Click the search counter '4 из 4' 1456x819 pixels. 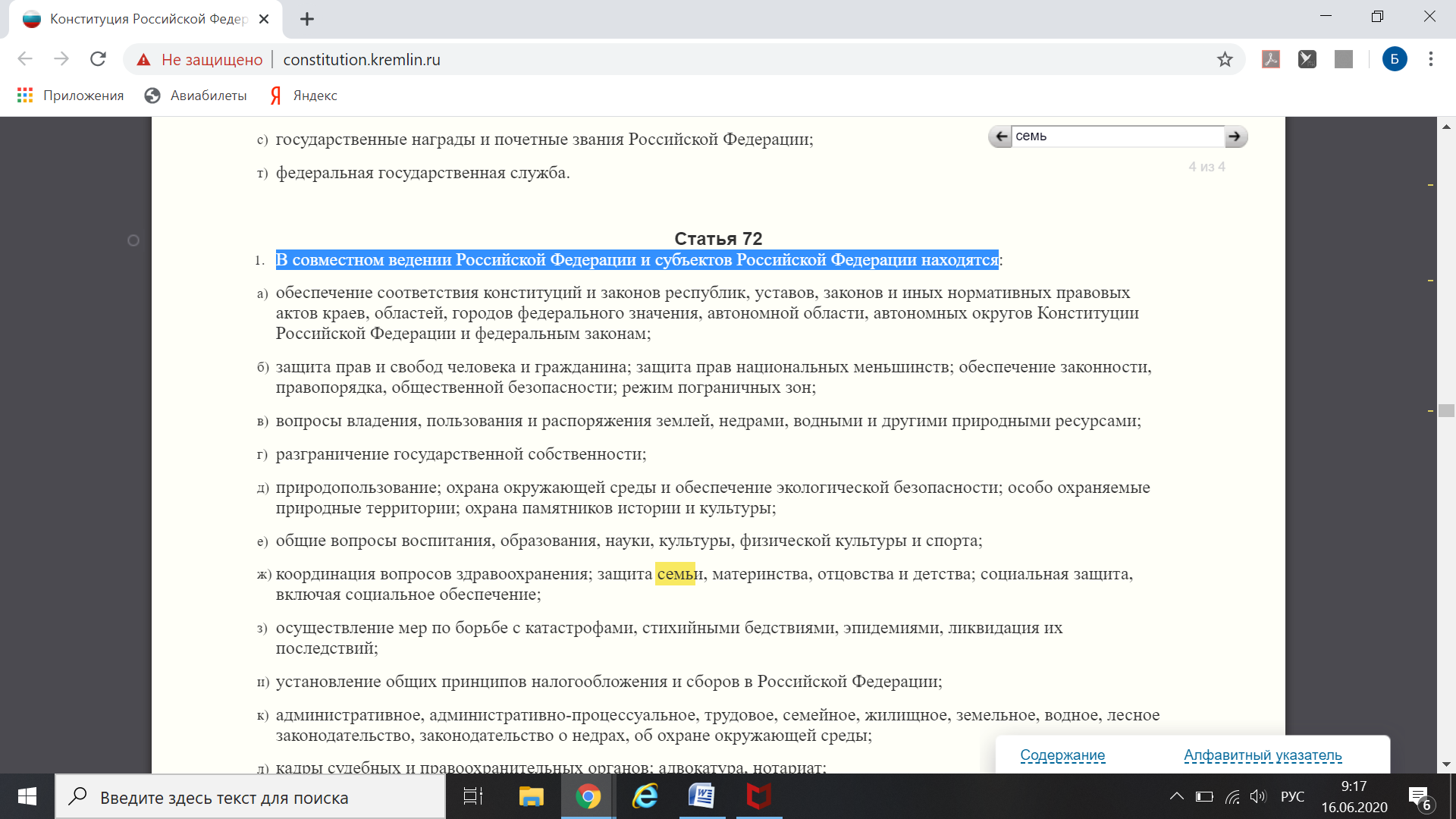(x=1207, y=167)
